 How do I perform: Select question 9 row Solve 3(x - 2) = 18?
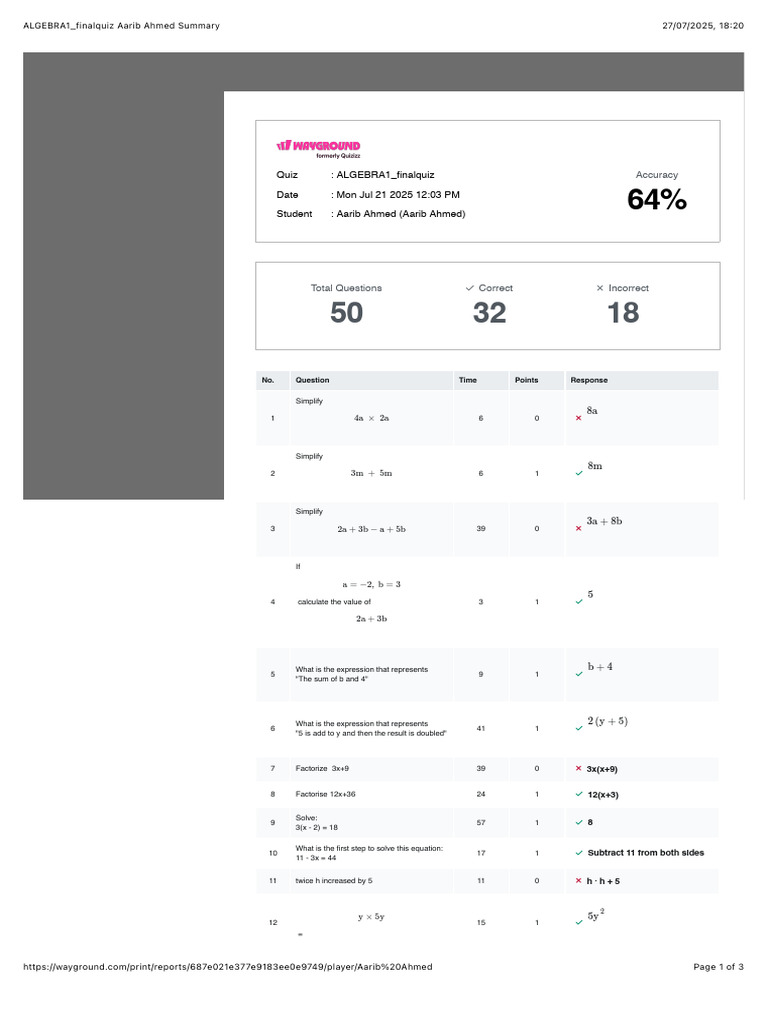[487, 823]
